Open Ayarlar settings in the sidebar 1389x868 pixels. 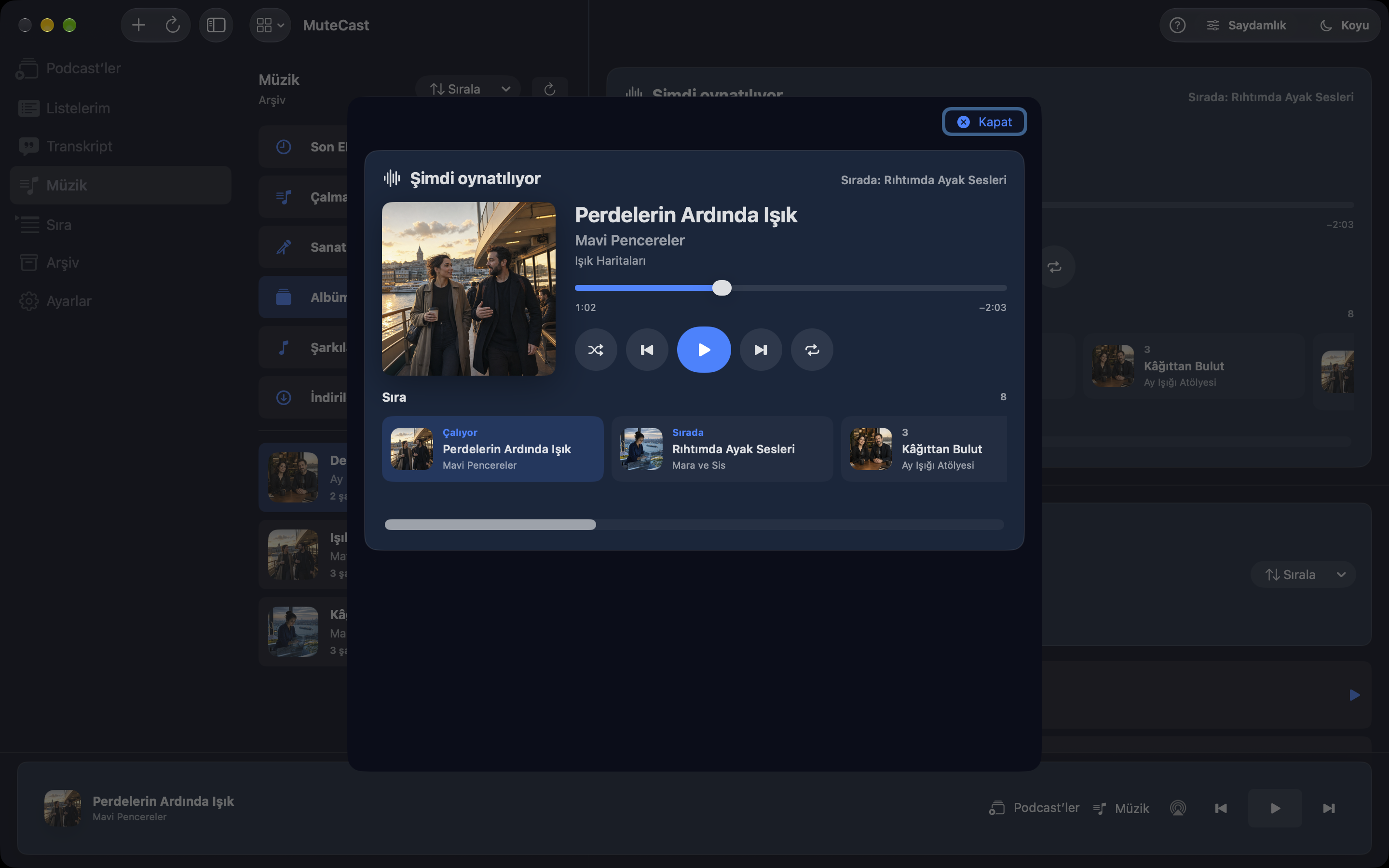[x=121, y=301]
